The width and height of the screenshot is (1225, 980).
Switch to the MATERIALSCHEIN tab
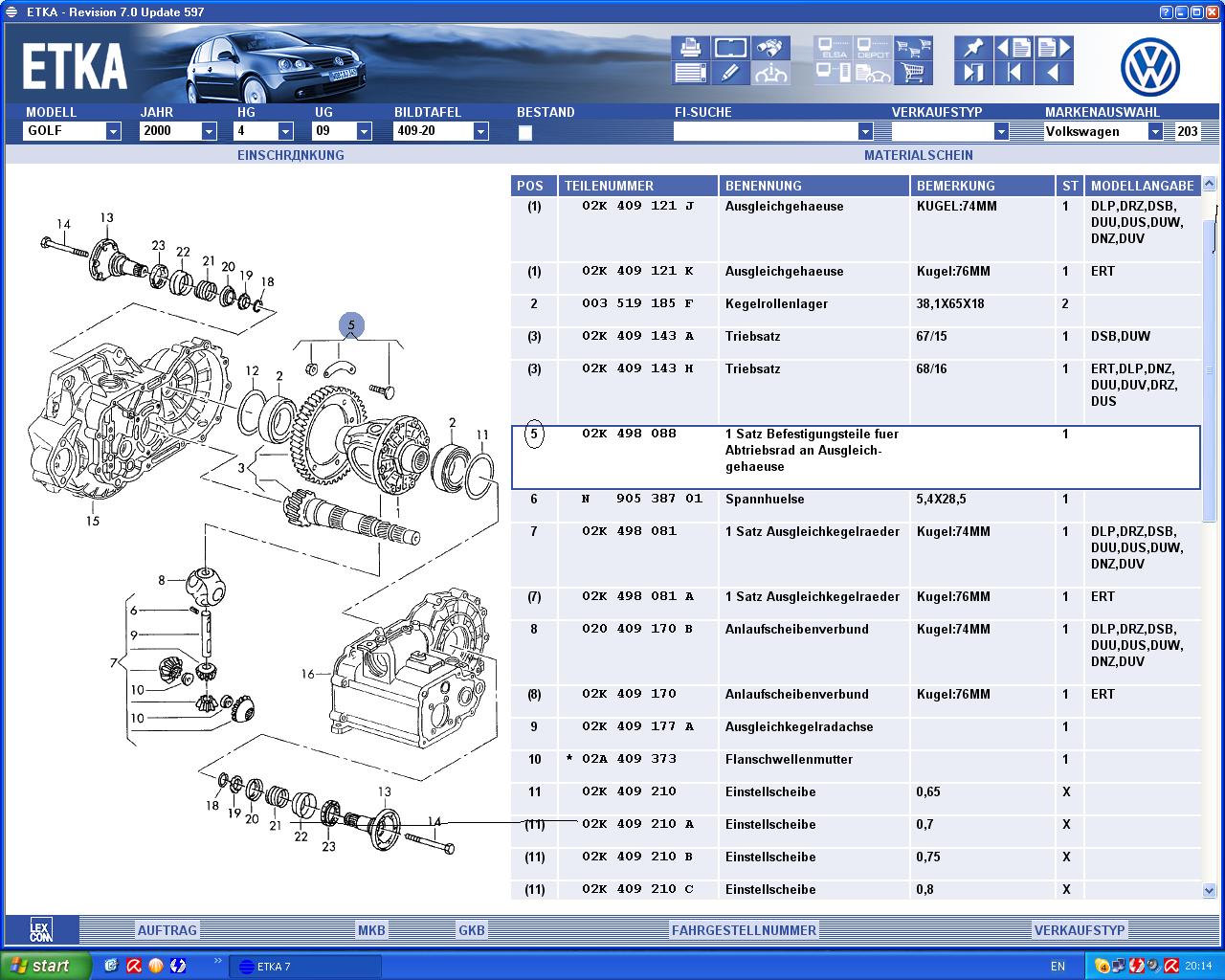point(918,155)
